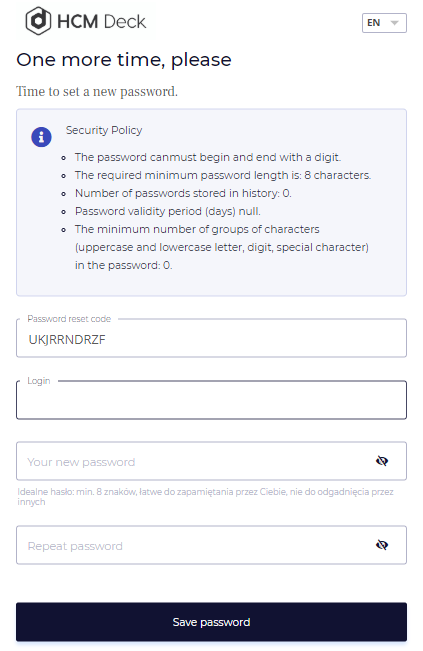
Task: Click the 'One more time, please' heading
Action: [x=124, y=60]
